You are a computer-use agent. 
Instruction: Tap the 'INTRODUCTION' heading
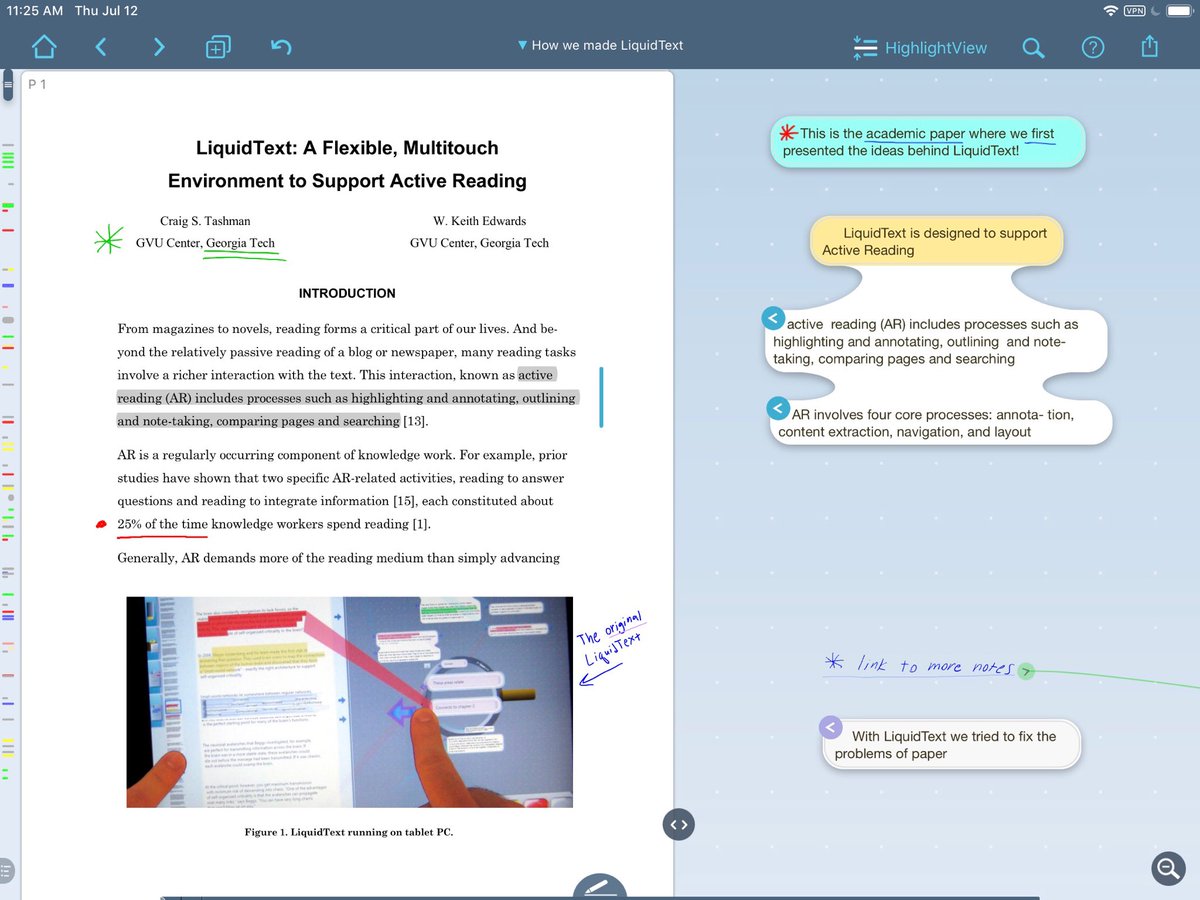pos(347,293)
